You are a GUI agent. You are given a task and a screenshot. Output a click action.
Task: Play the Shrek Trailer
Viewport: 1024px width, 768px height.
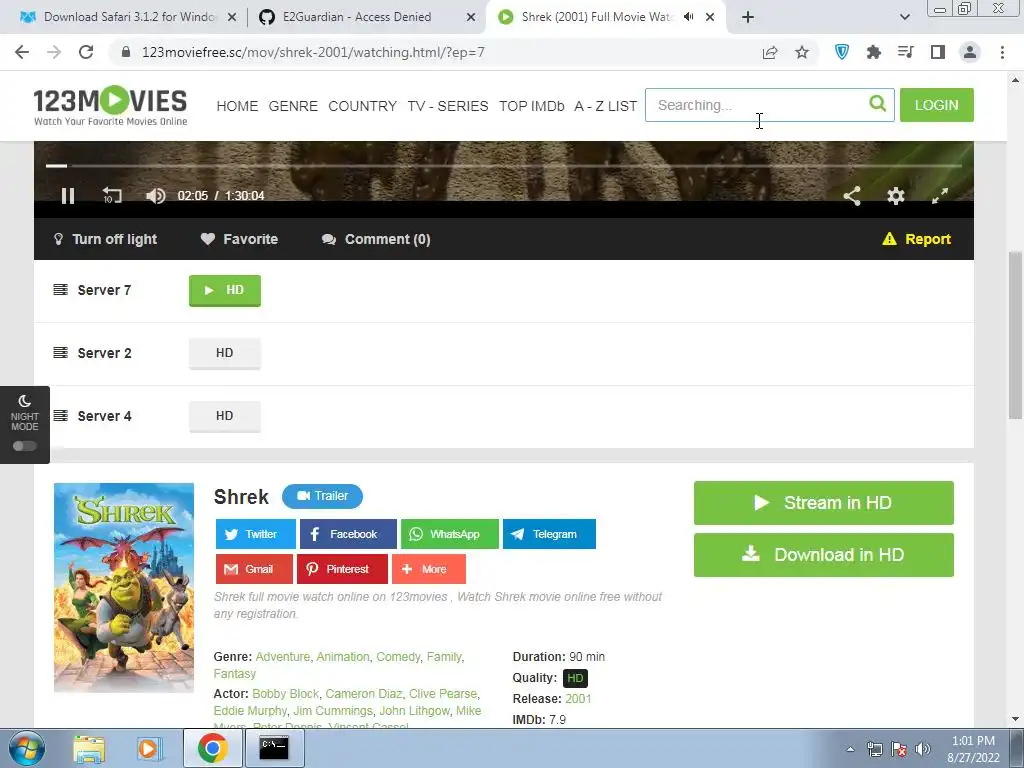[x=323, y=496]
